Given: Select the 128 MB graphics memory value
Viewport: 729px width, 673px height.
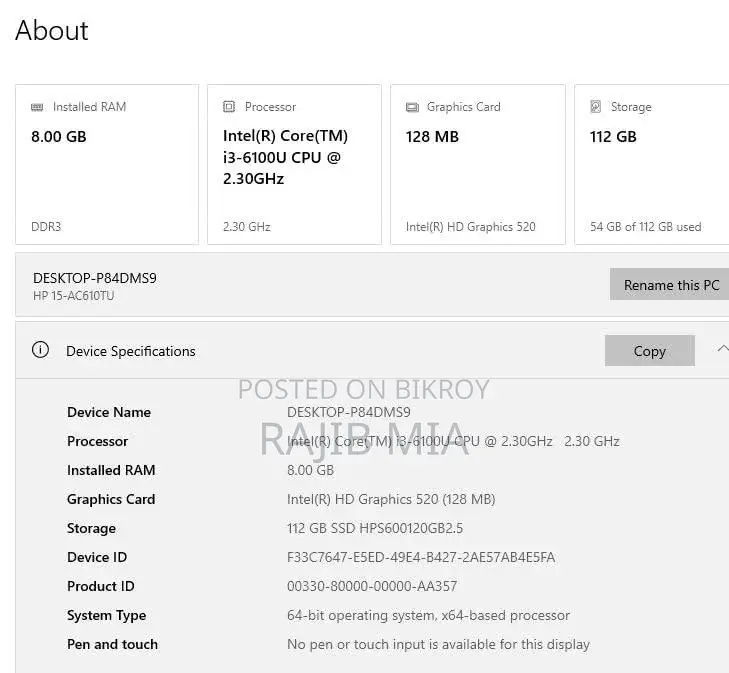Looking at the screenshot, I should click(432, 137).
